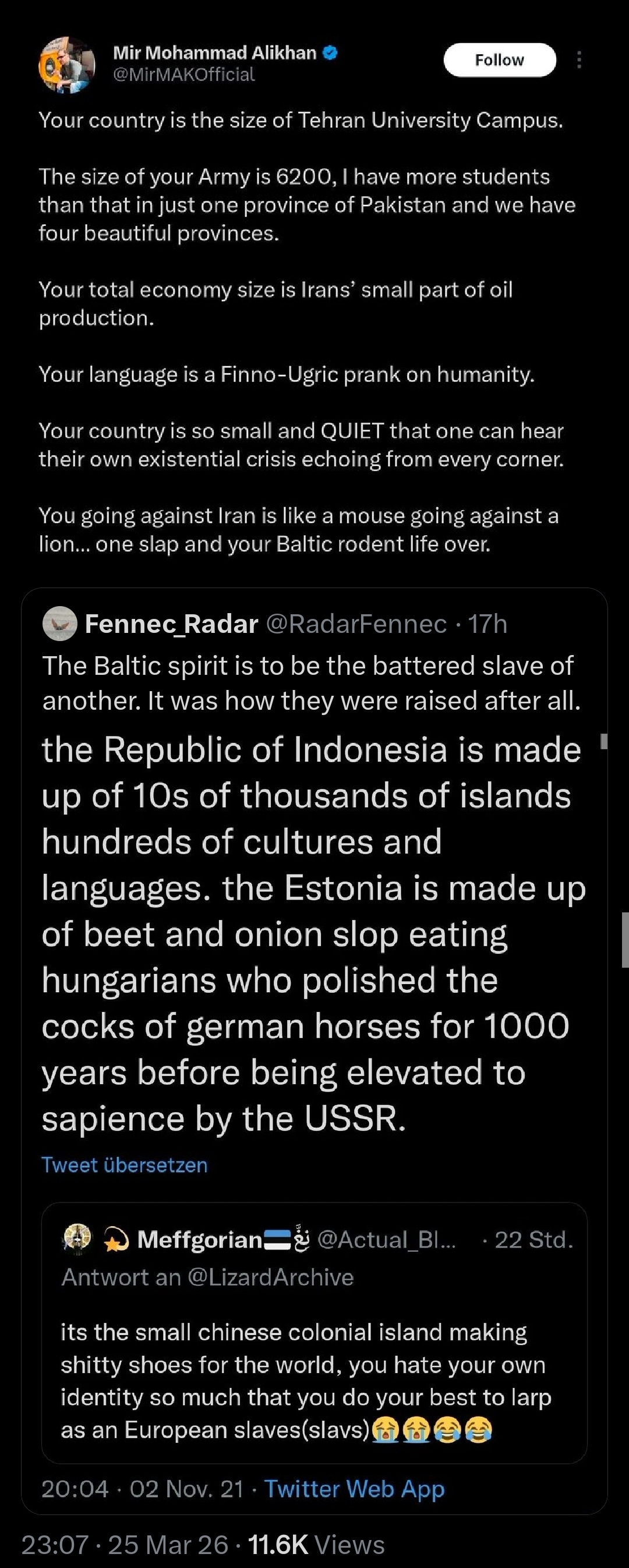Screen dimensions: 629x1568
Task: Open the Meffgorian username
Action: click(x=200, y=1239)
